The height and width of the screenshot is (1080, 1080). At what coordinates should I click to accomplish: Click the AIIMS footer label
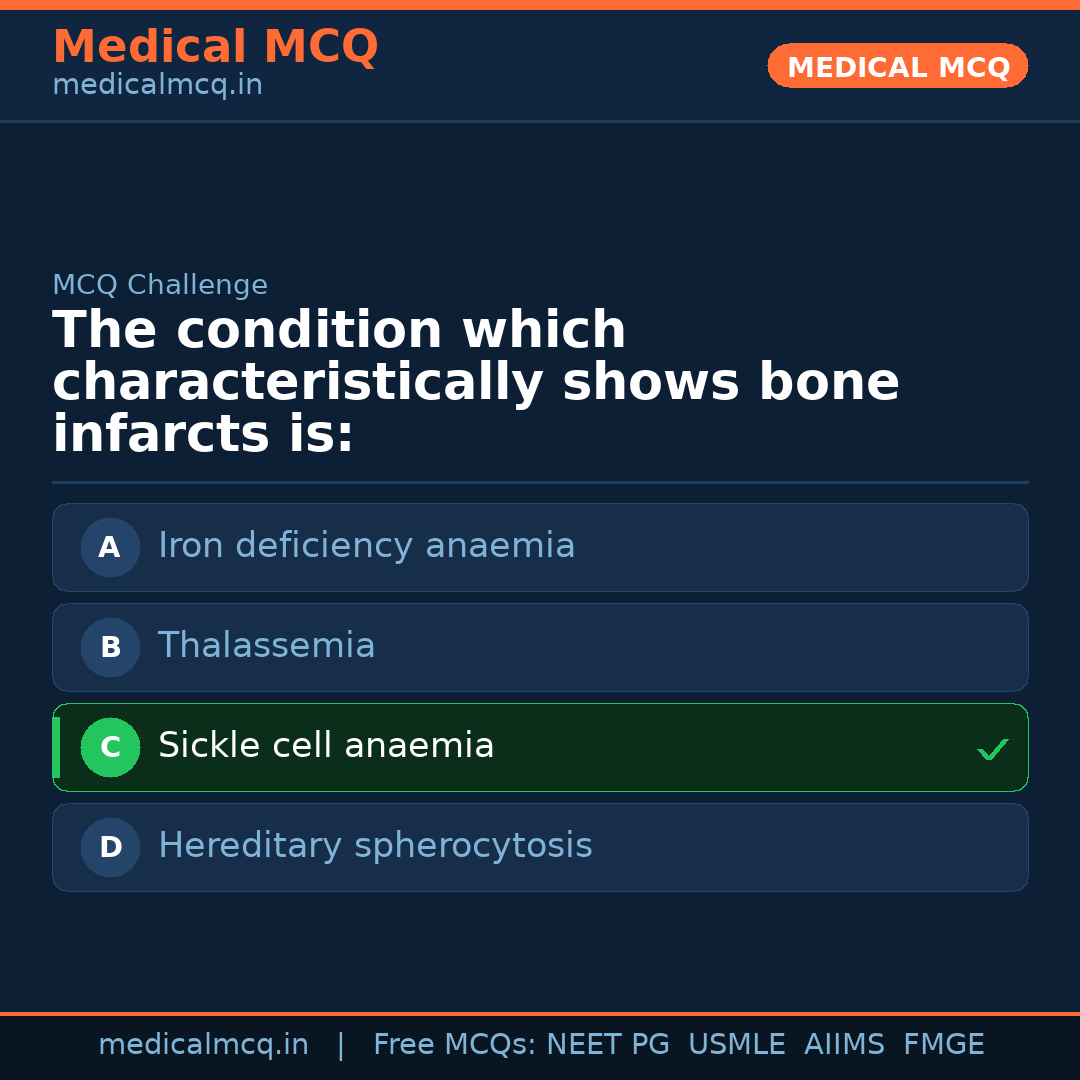tap(844, 1045)
